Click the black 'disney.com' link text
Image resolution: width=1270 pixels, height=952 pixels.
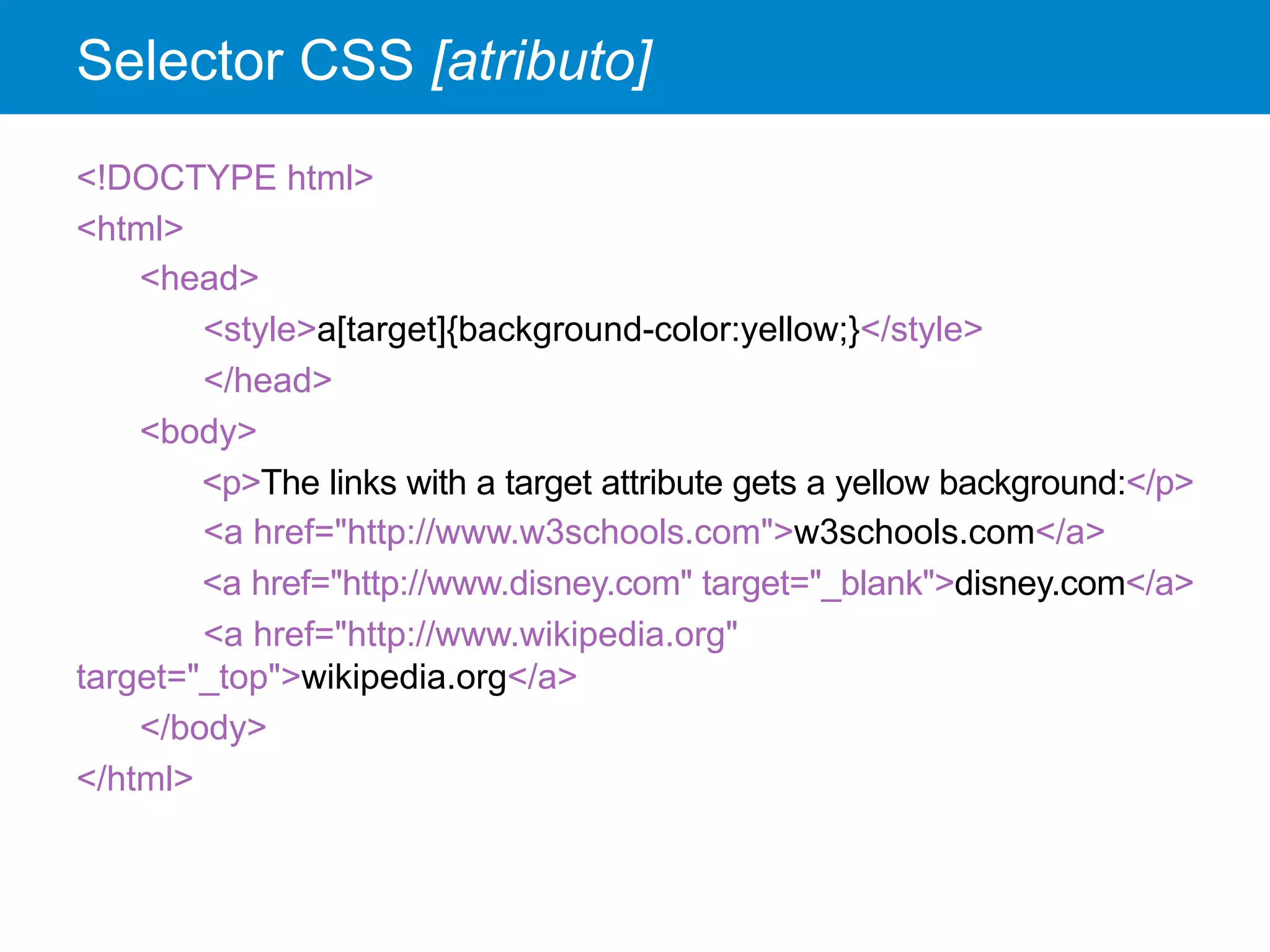pyautogui.click(x=1040, y=584)
